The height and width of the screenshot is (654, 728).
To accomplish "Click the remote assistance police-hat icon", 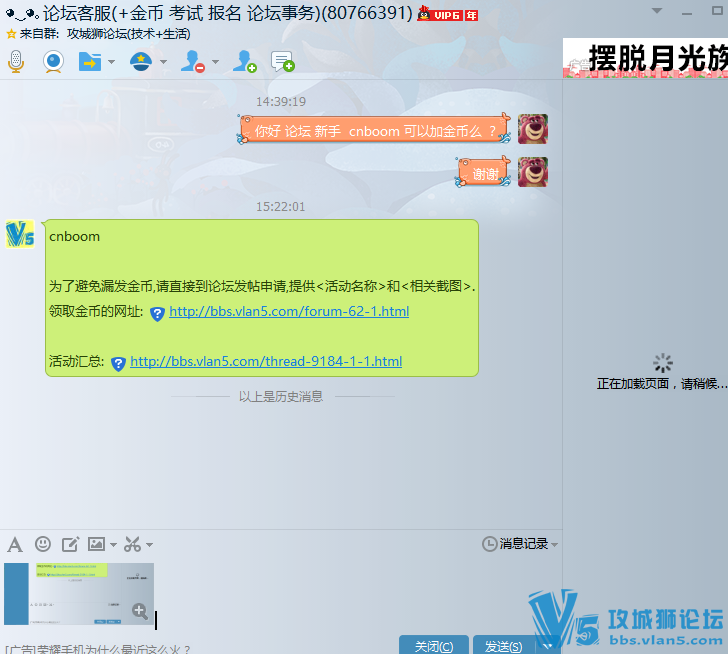I will tap(141, 61).
